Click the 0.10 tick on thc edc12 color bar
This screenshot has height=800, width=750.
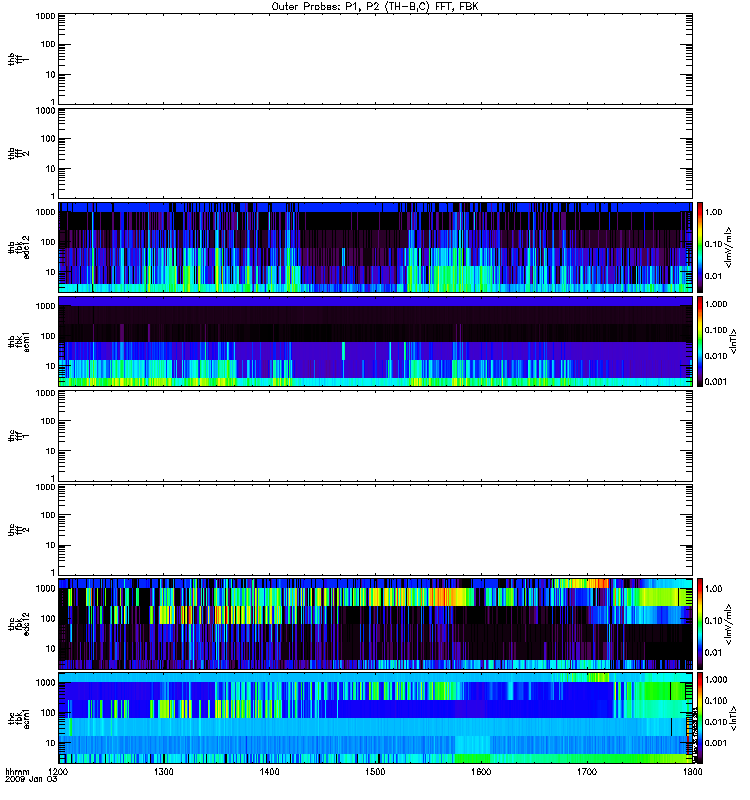(714, 620)
